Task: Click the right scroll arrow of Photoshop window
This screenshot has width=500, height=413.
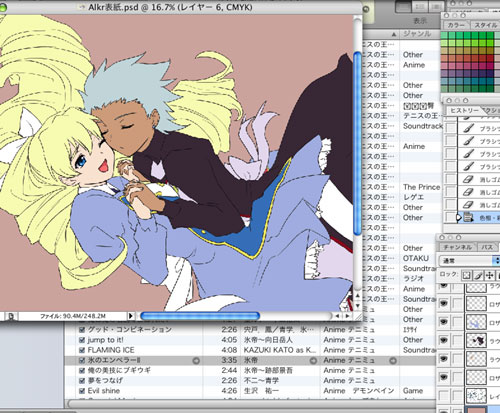Action: point(347,316)
